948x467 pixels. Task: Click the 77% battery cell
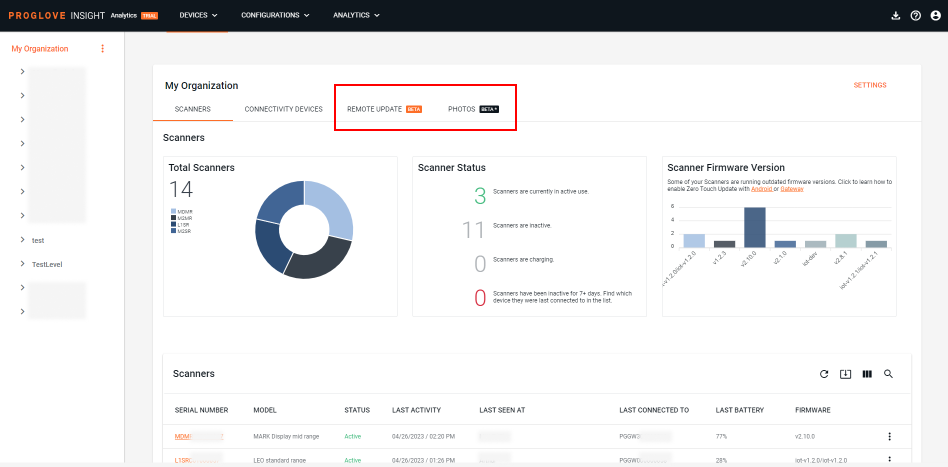[x=721, y=436]
